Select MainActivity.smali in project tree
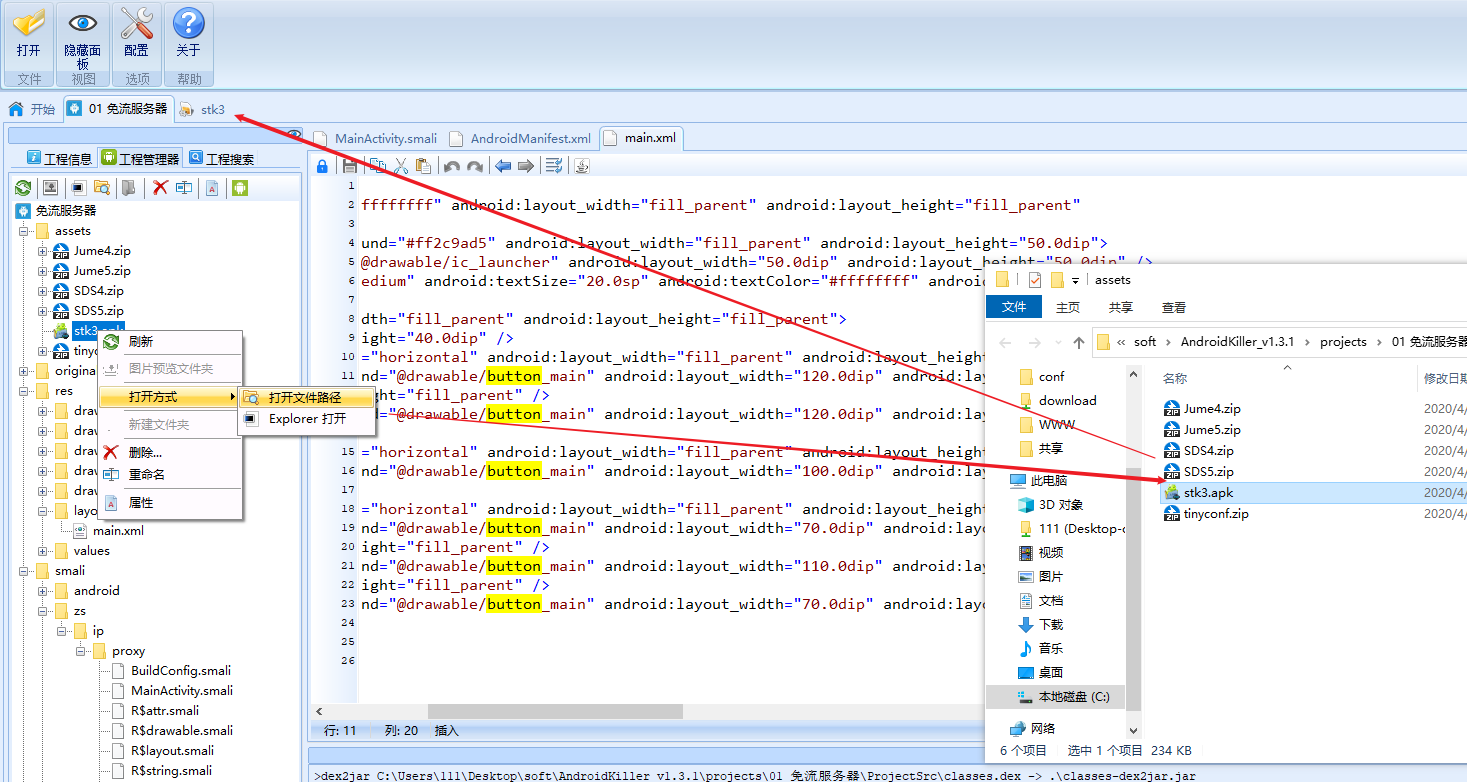 [x=181, y=691]
